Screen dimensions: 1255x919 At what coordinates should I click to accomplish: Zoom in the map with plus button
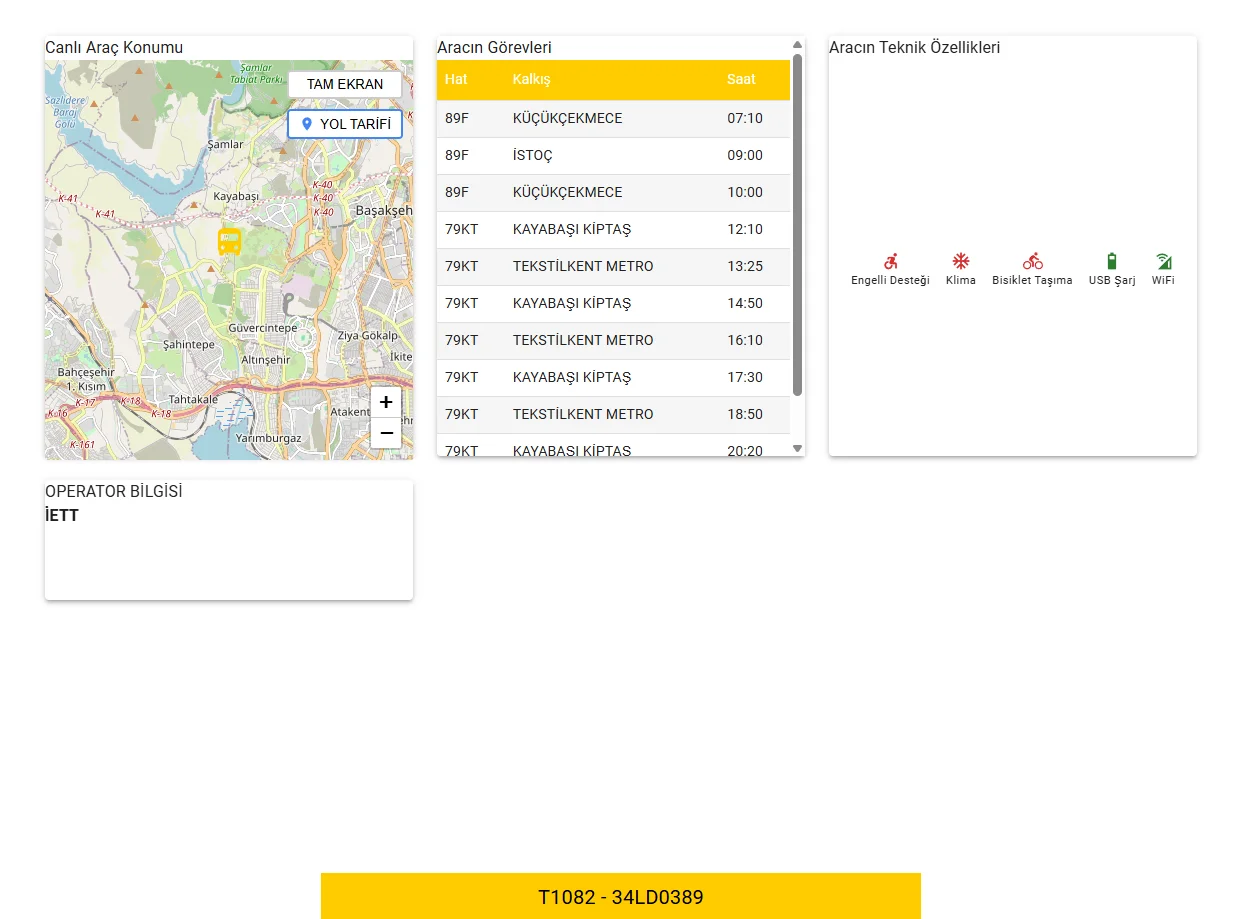[x=386, y=402]
